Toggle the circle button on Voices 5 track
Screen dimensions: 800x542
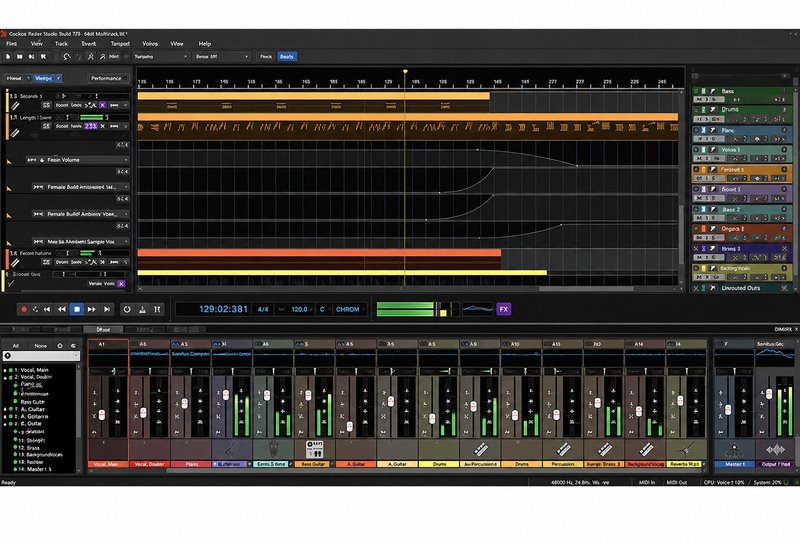pyautogui.click(x=696, y=150)
